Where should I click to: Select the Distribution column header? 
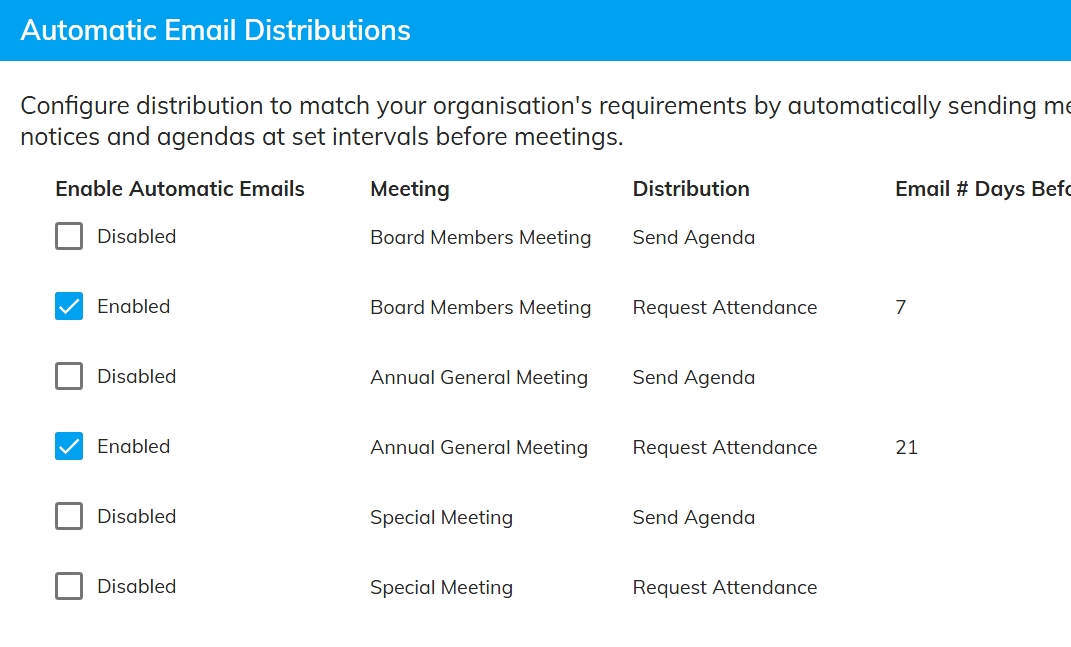click(691, 189)
